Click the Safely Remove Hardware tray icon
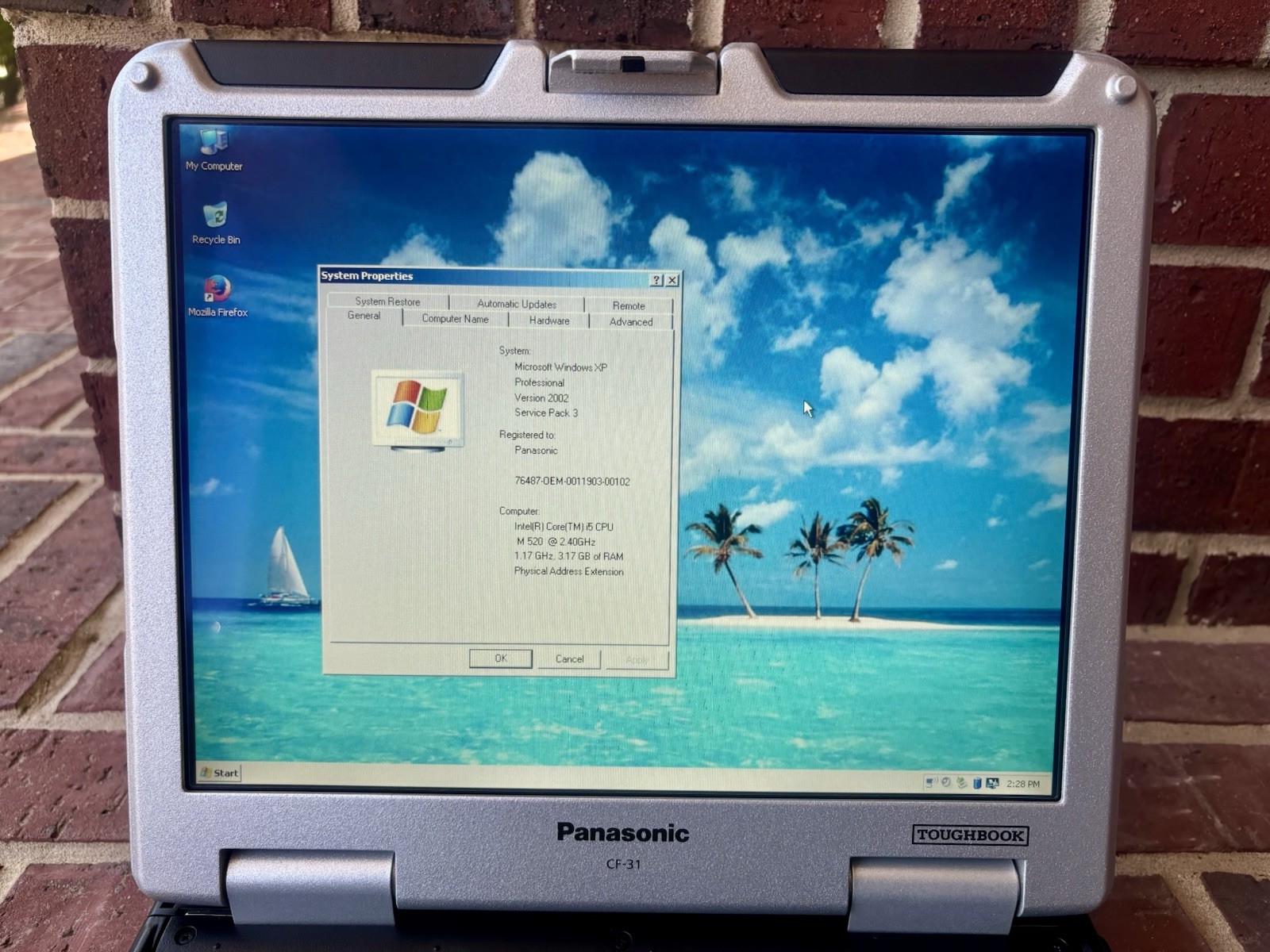Image resolution: width=1270 pixels, height=952 pixels. point(962,783)
